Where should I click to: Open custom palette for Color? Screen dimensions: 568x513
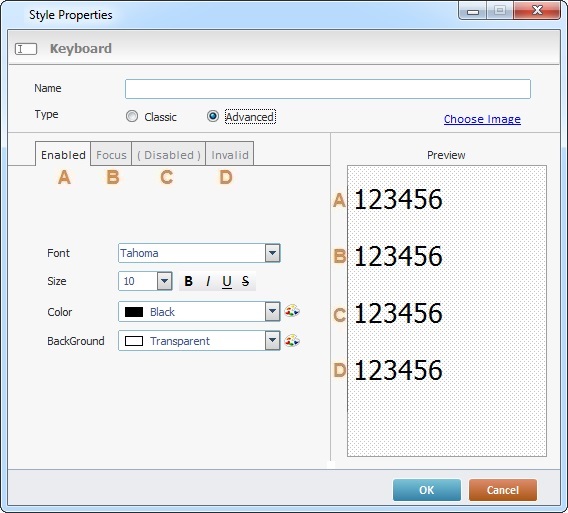pos(292,311)
